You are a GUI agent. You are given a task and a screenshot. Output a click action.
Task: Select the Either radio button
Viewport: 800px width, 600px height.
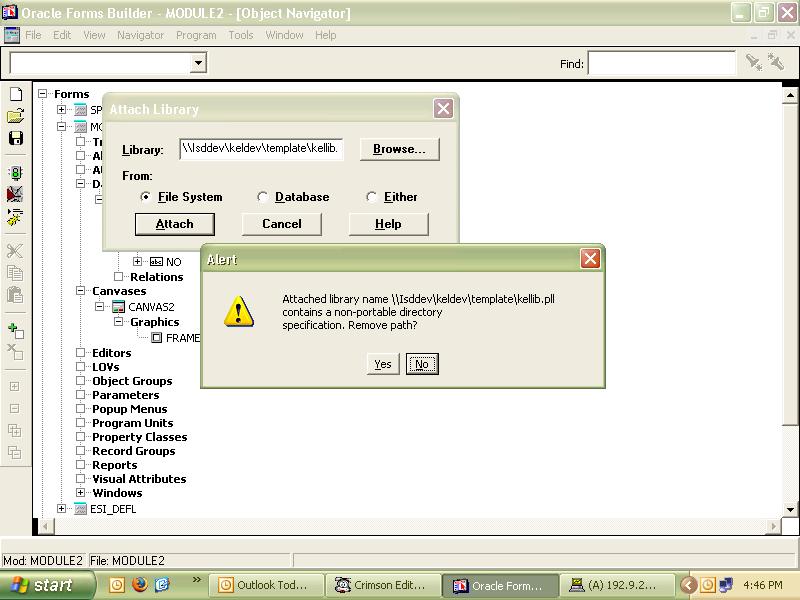(371, 197)
